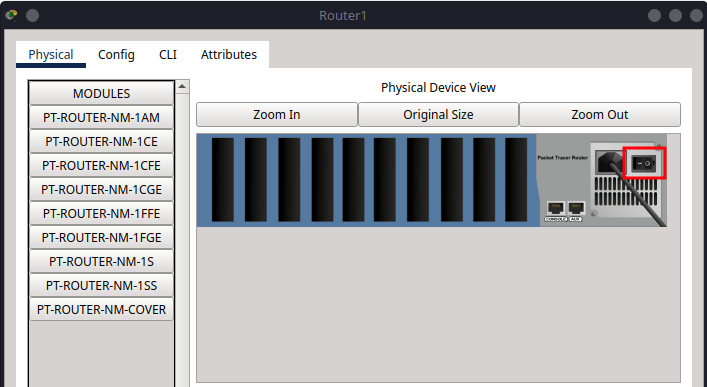Click the Original Size button
Viewport: 707px width, 387px height.
(x=438, y=115)
